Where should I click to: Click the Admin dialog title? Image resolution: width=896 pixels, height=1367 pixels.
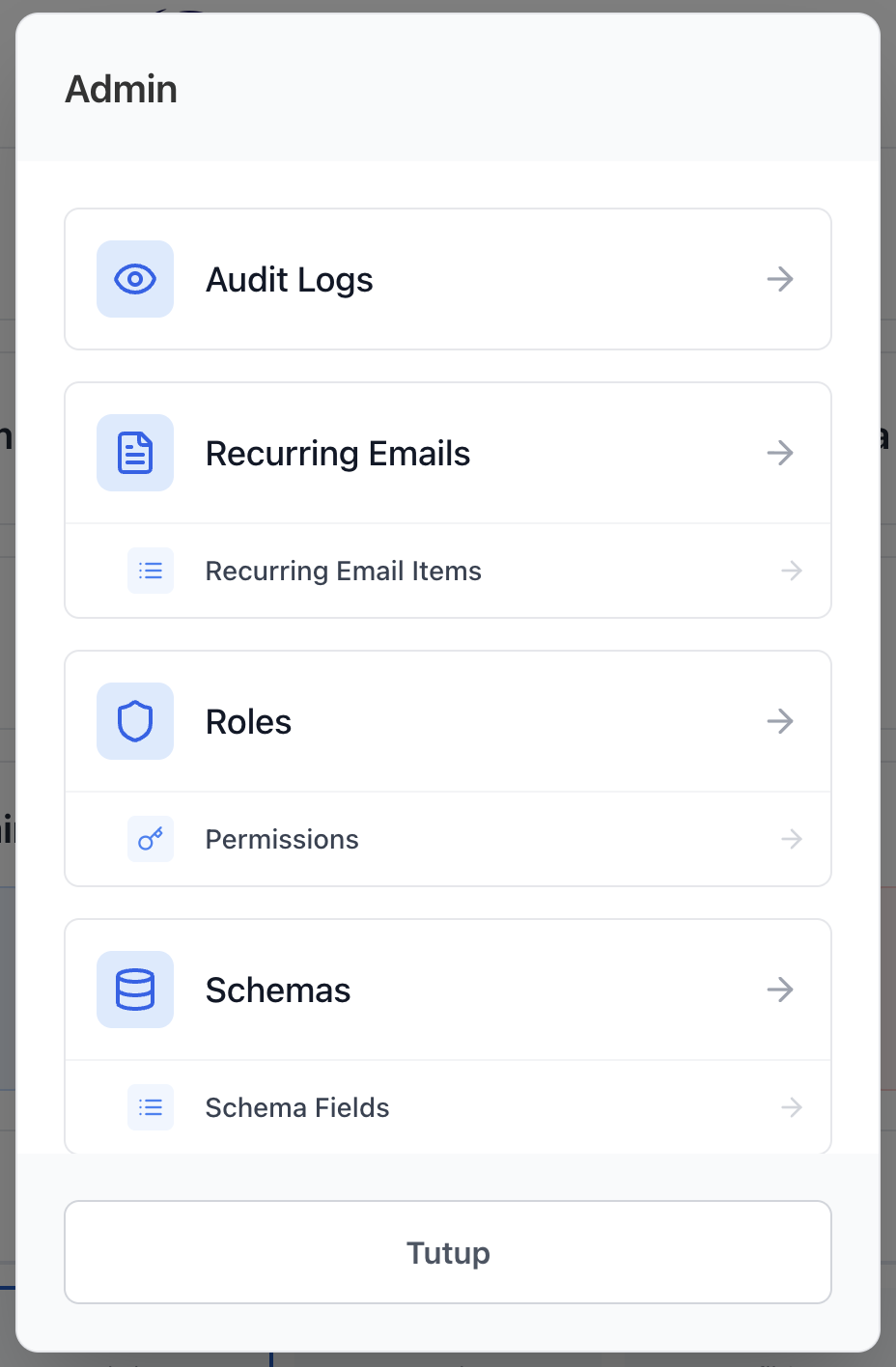click(121, 89)
